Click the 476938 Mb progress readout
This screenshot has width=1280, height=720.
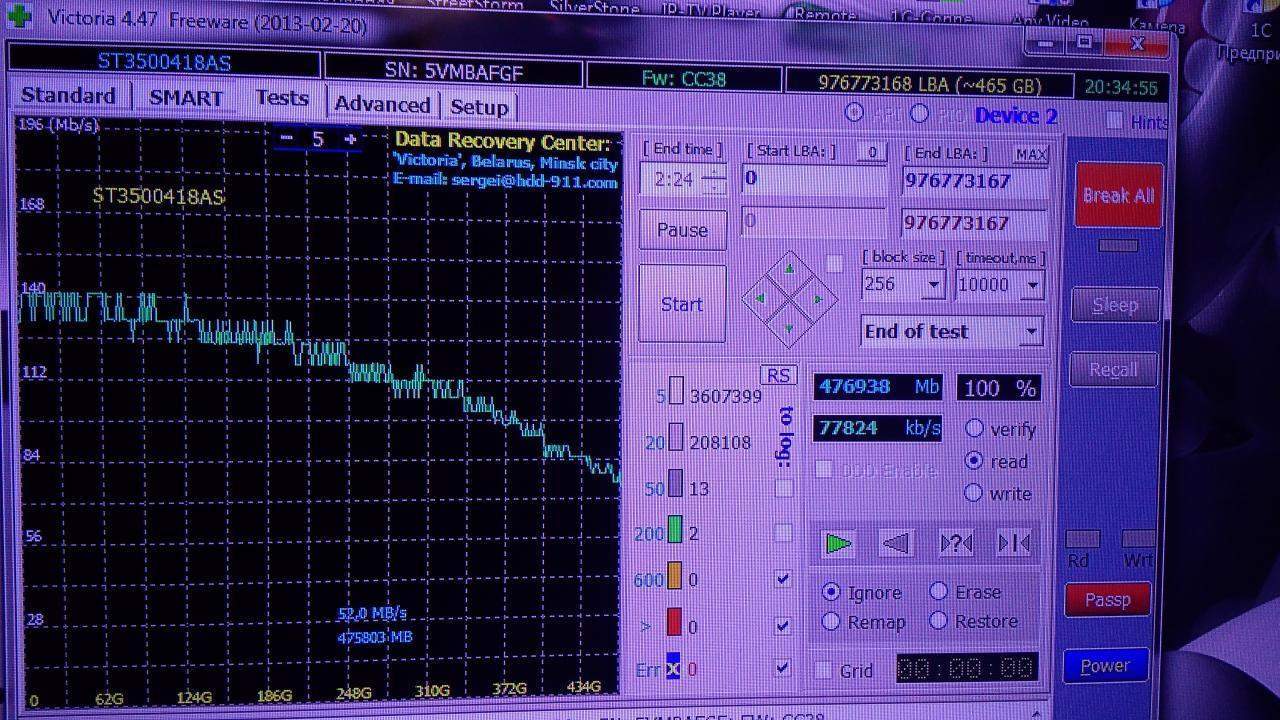click(879, 387)
